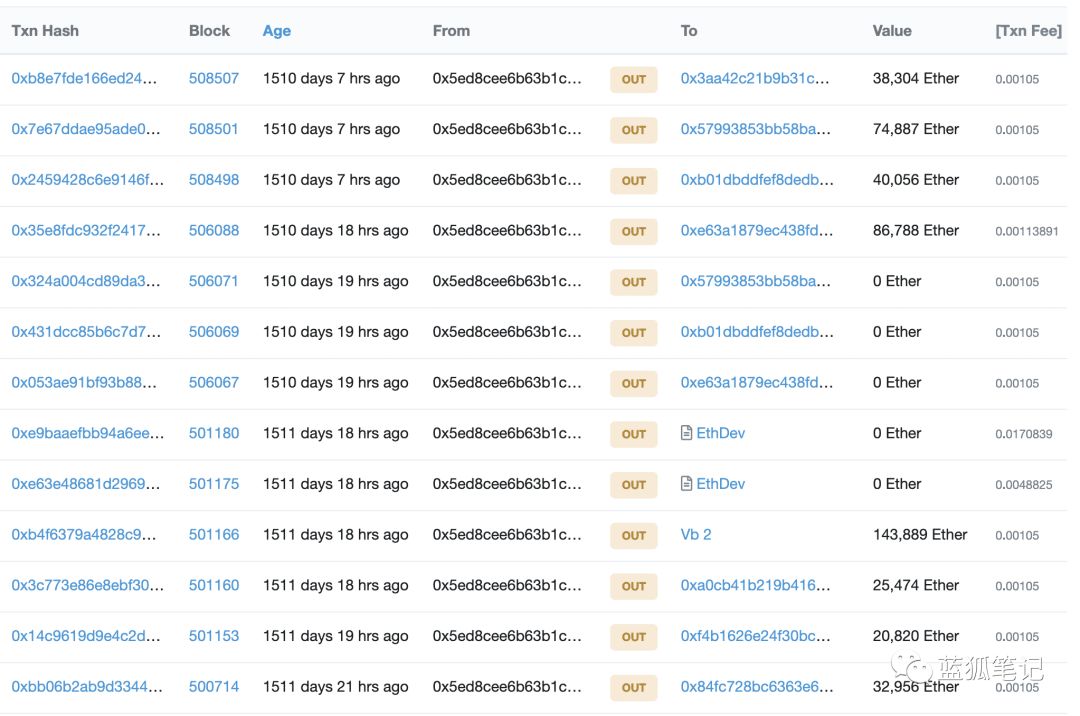Open block 500714 details

click(214, 686)
